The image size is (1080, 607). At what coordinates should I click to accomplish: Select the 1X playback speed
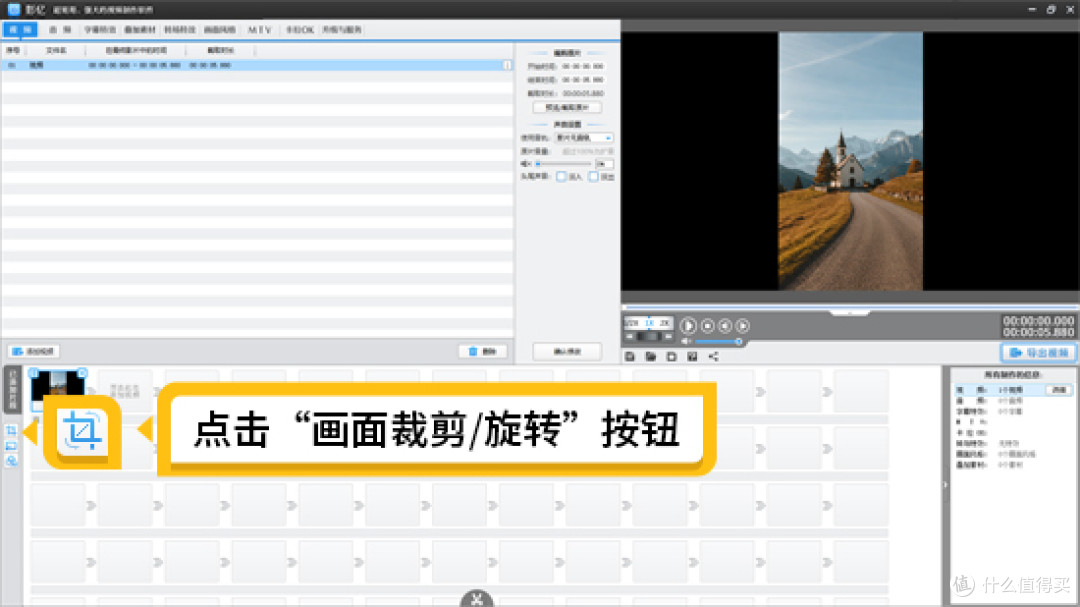(649, 322)
